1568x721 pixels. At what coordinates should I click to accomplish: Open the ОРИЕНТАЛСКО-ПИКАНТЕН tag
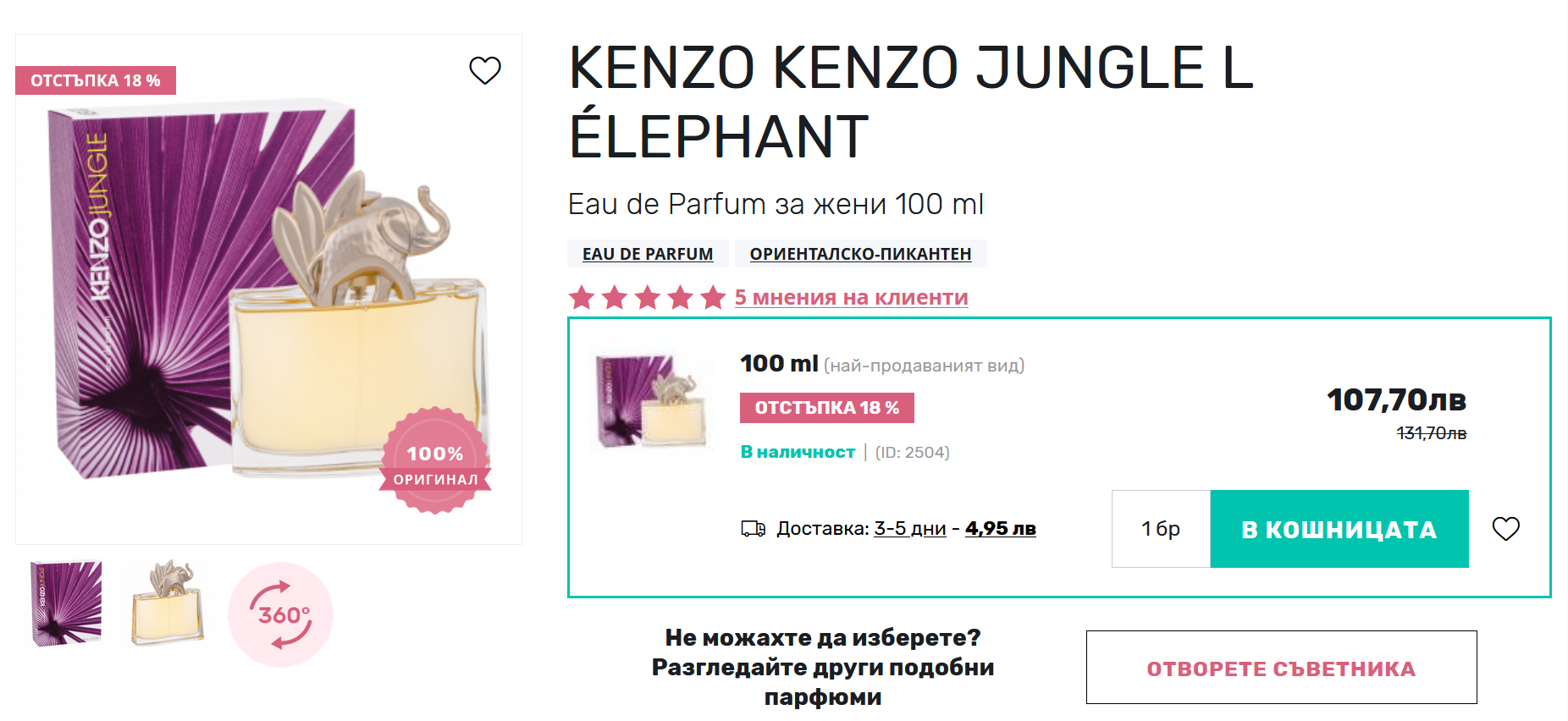(860, 254)
